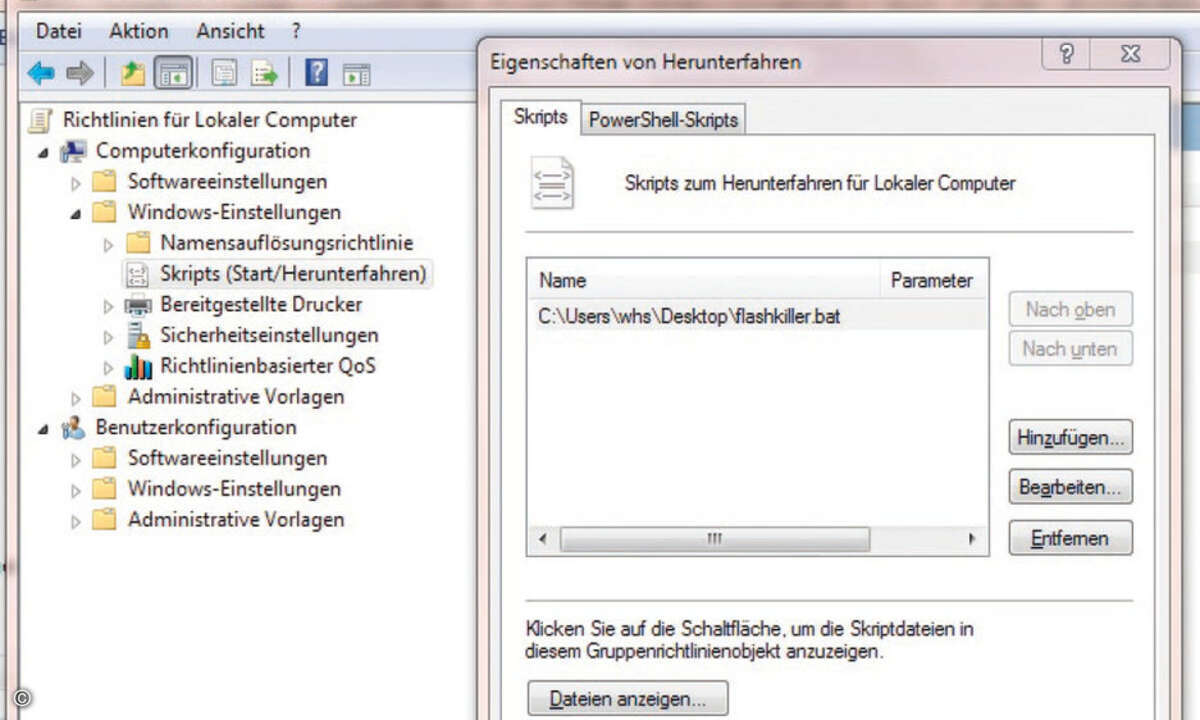
Task: Click the blue Back arrow in toolbar
Action: coord(41,73)
